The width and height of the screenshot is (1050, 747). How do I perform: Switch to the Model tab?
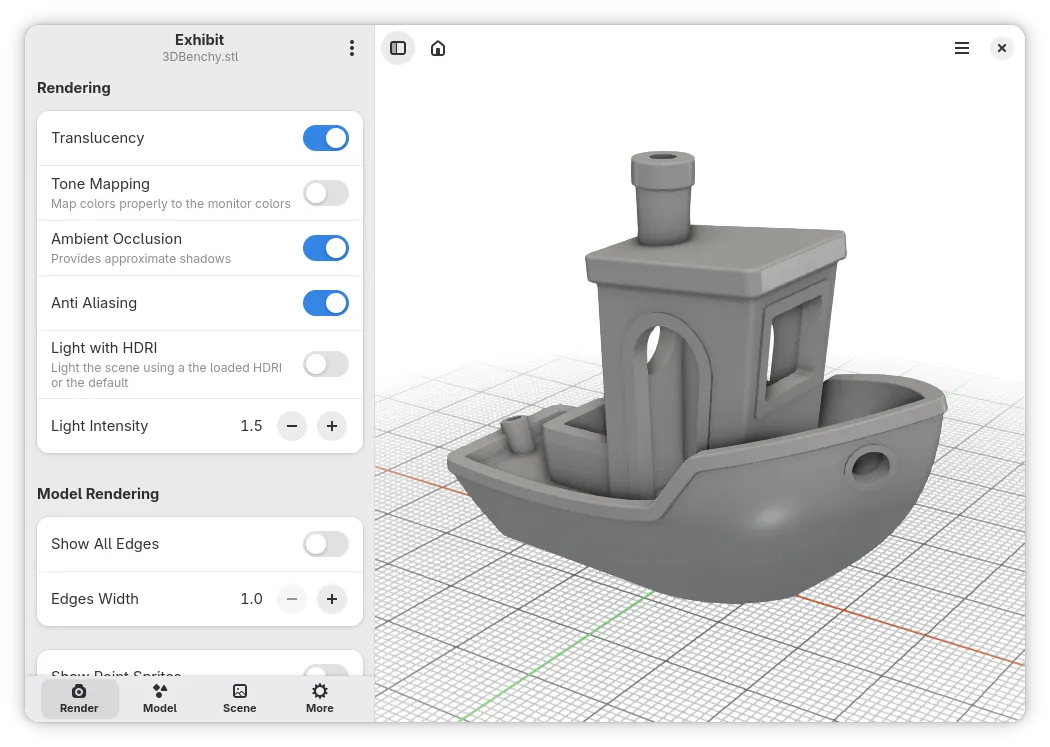point(159,699)
